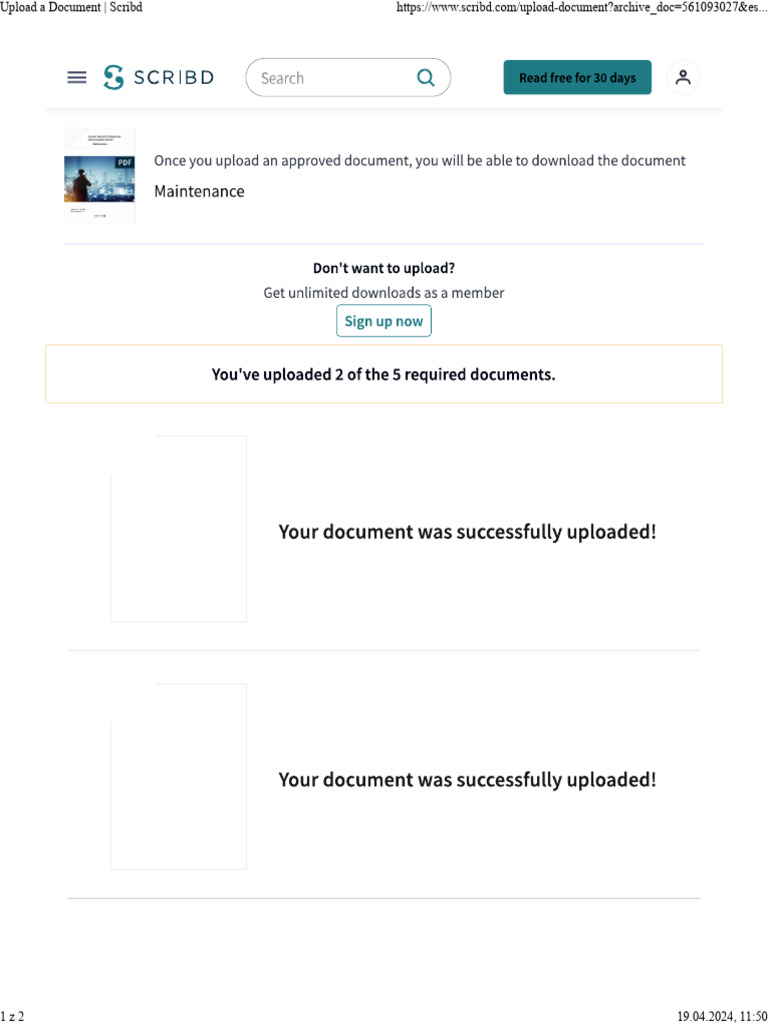
Task: Click the 'Upload a Document | Scribd' page title
Action: tap(71, 7)
